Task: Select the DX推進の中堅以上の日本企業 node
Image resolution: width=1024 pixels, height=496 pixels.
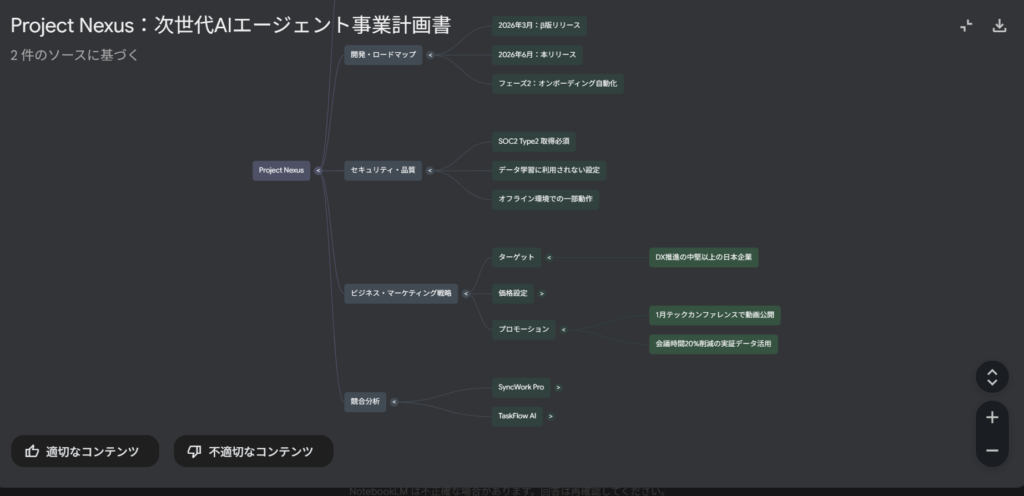Action: tap(704, 258)
